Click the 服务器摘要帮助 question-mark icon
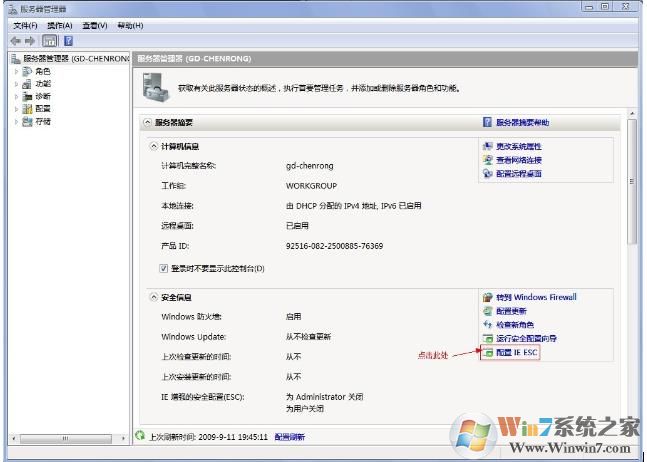This screenshot has height=462, width=647. click(487, 122)
